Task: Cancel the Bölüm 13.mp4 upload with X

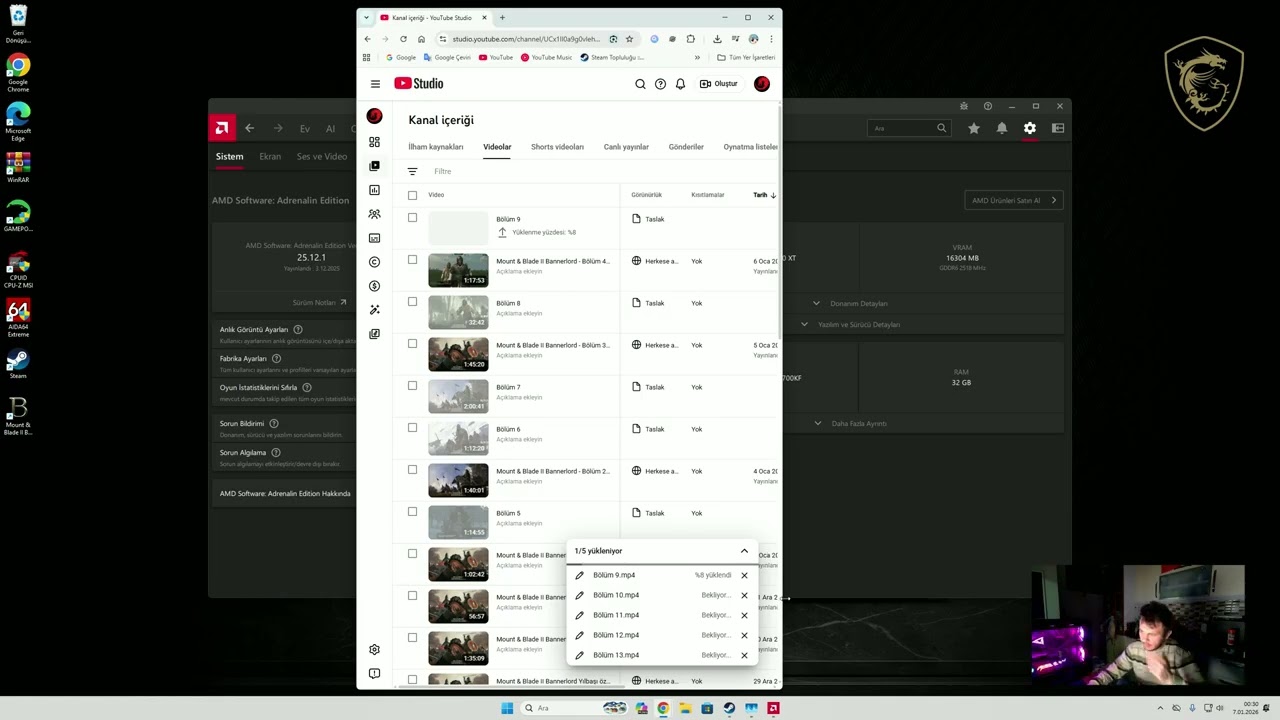Action: pos(744,655)
